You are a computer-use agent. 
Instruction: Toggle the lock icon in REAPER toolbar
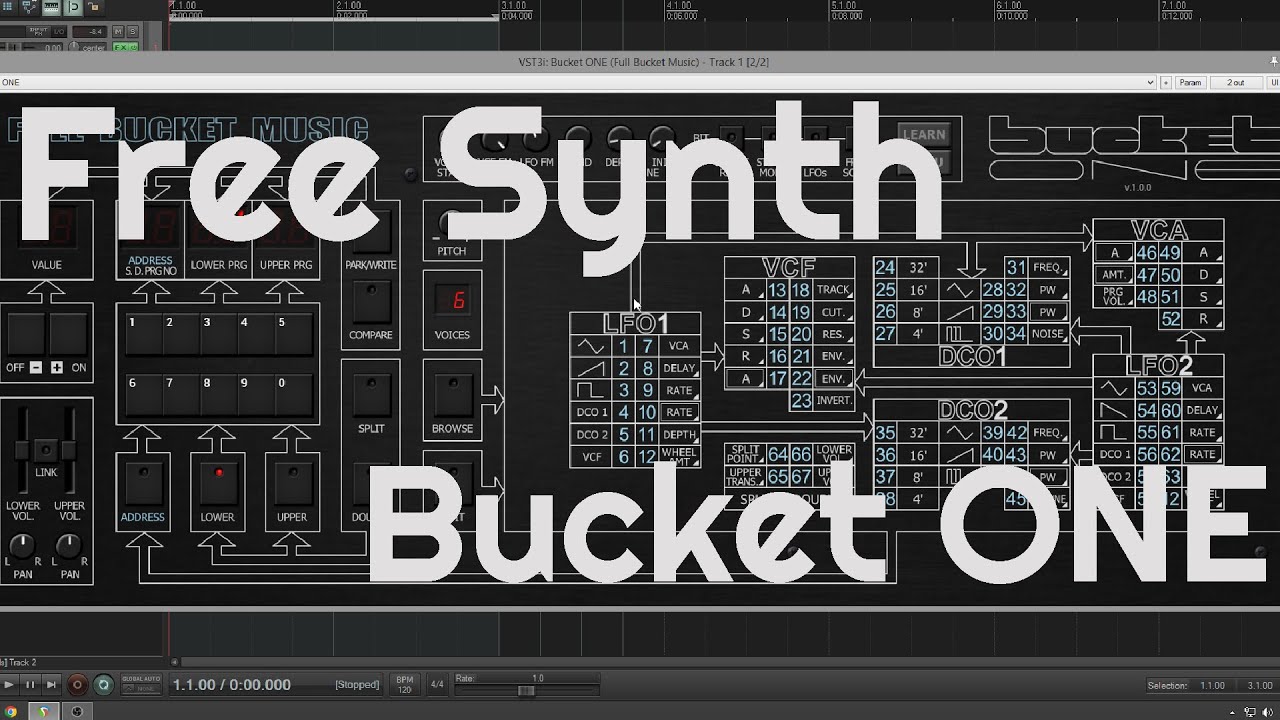[95, 8]
